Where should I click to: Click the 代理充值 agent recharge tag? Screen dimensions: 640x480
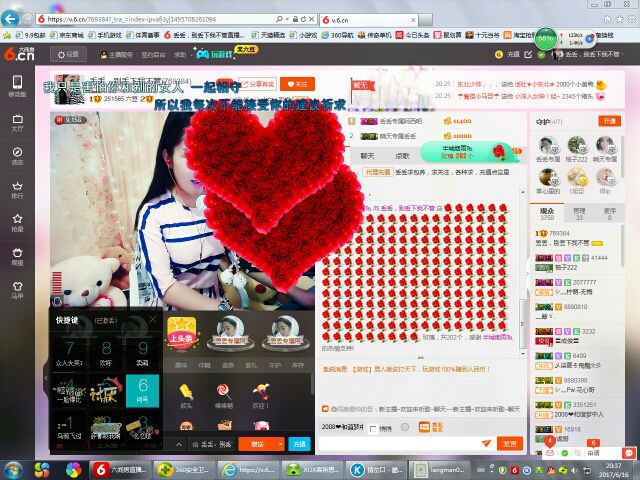(378, 172)
